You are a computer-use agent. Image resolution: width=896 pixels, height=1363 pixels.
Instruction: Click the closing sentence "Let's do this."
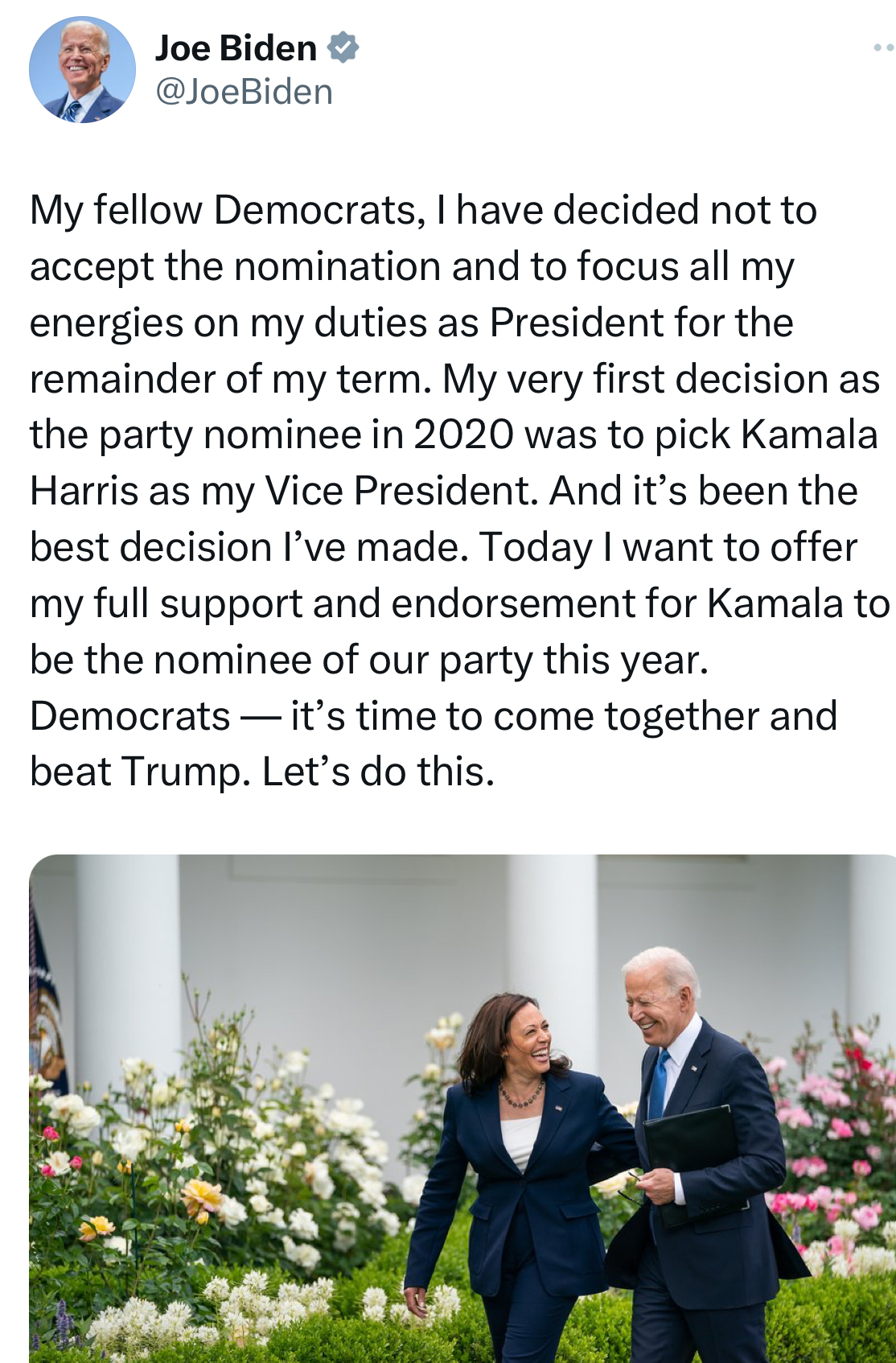click(378, 772)
